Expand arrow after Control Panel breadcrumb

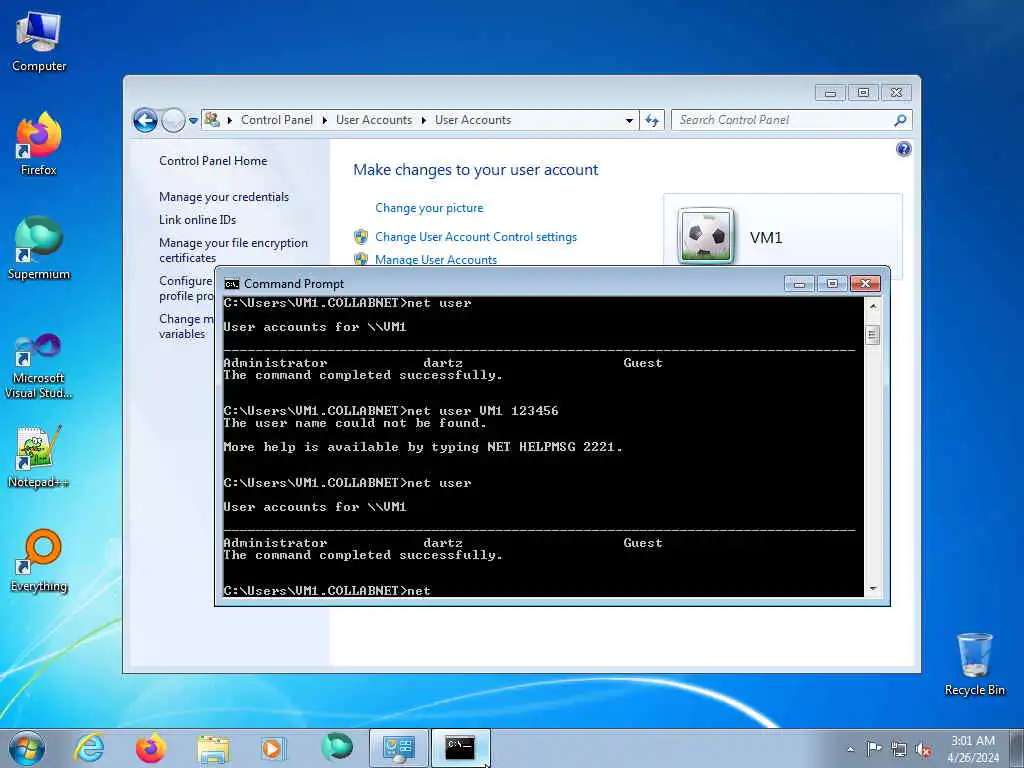tap(325, 120)
